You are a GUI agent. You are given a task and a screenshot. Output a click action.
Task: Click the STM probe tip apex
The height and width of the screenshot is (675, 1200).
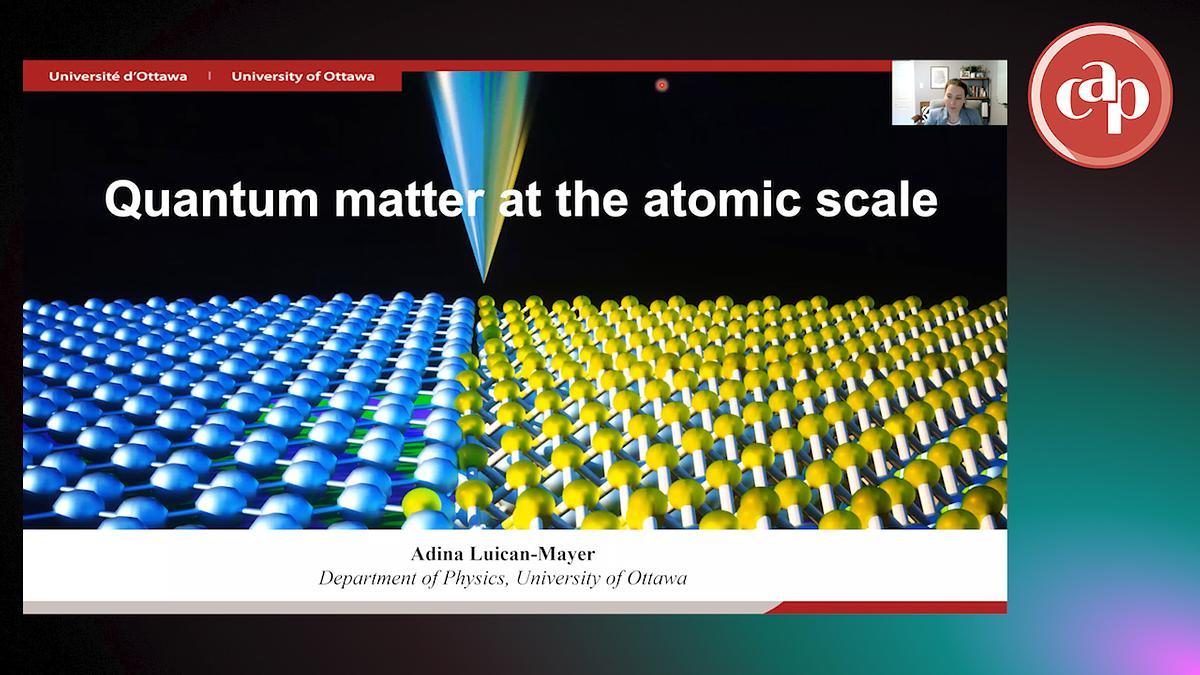point(484,280)
